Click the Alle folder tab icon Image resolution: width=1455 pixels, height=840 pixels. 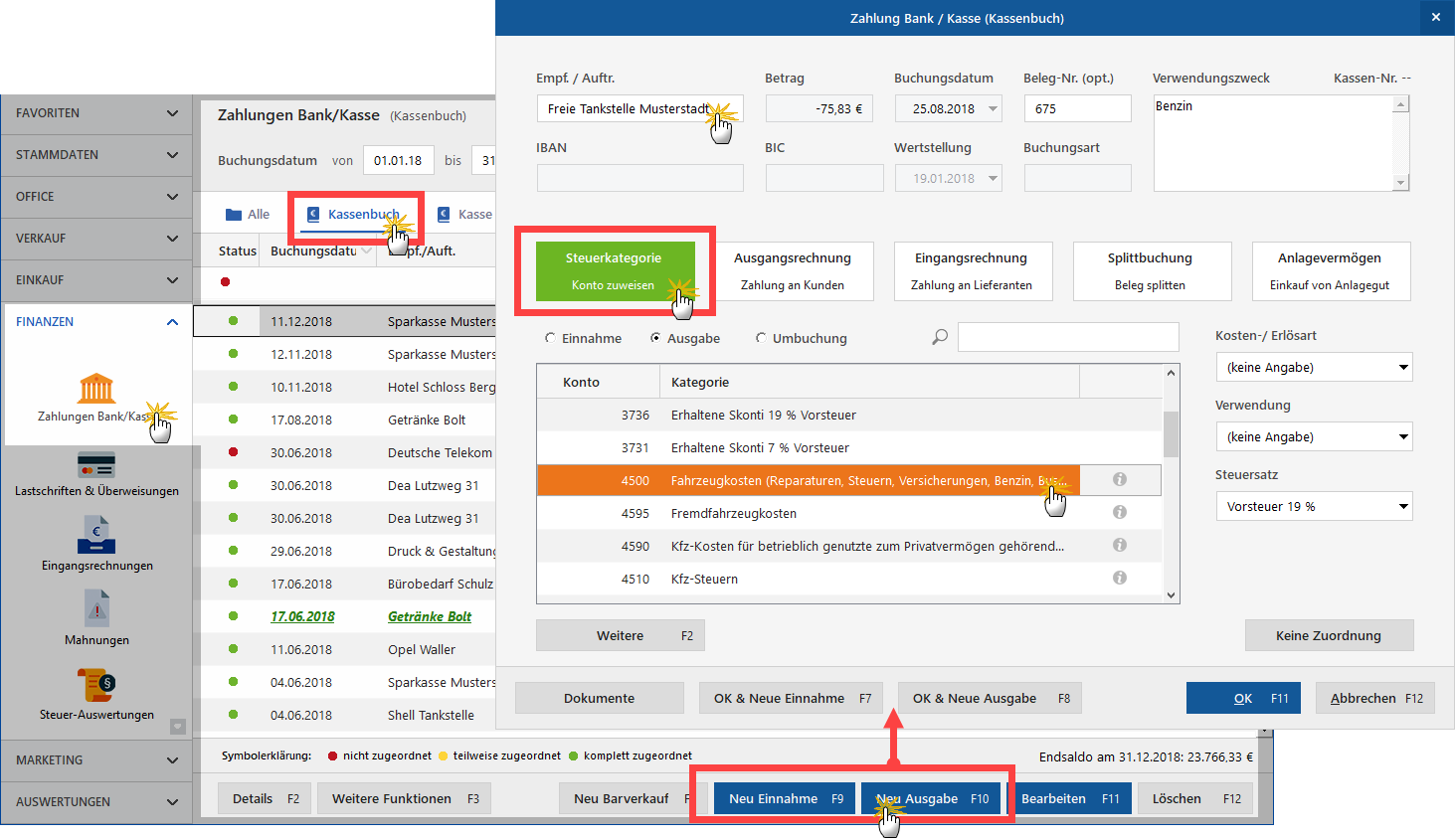[234, 215]
